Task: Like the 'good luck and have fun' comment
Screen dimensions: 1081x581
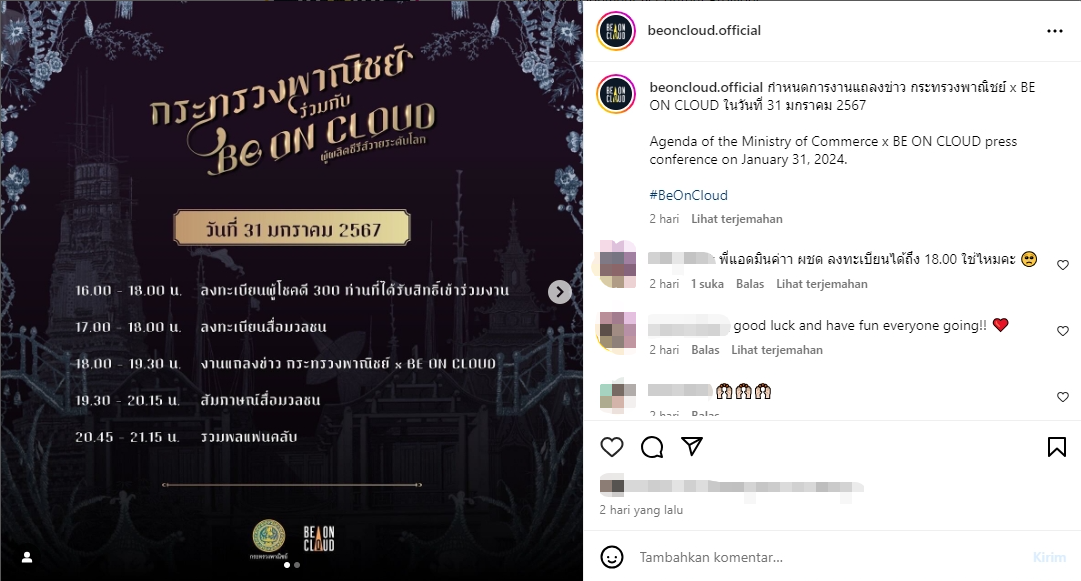Action: coord(1062,331)
